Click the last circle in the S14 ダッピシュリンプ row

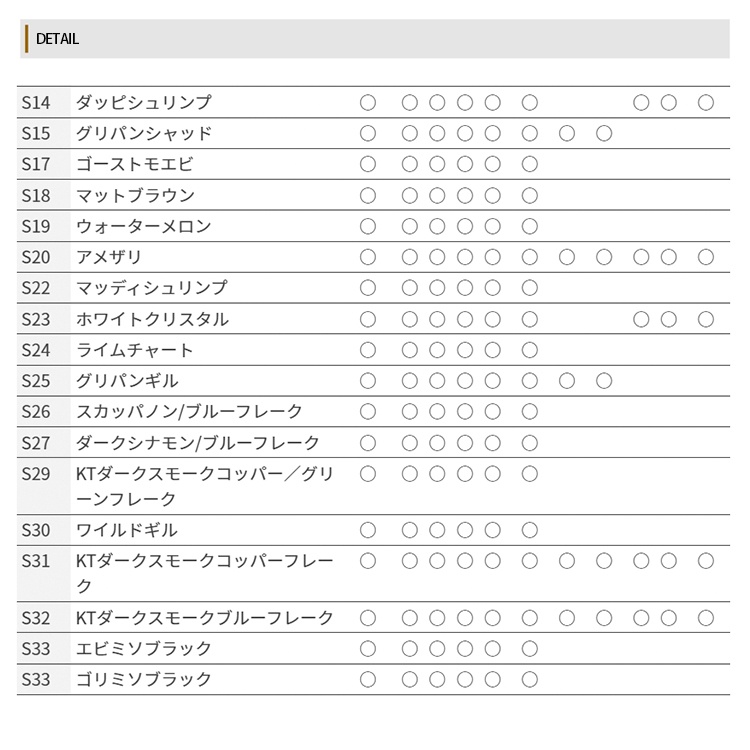click(x=706, y=102)
